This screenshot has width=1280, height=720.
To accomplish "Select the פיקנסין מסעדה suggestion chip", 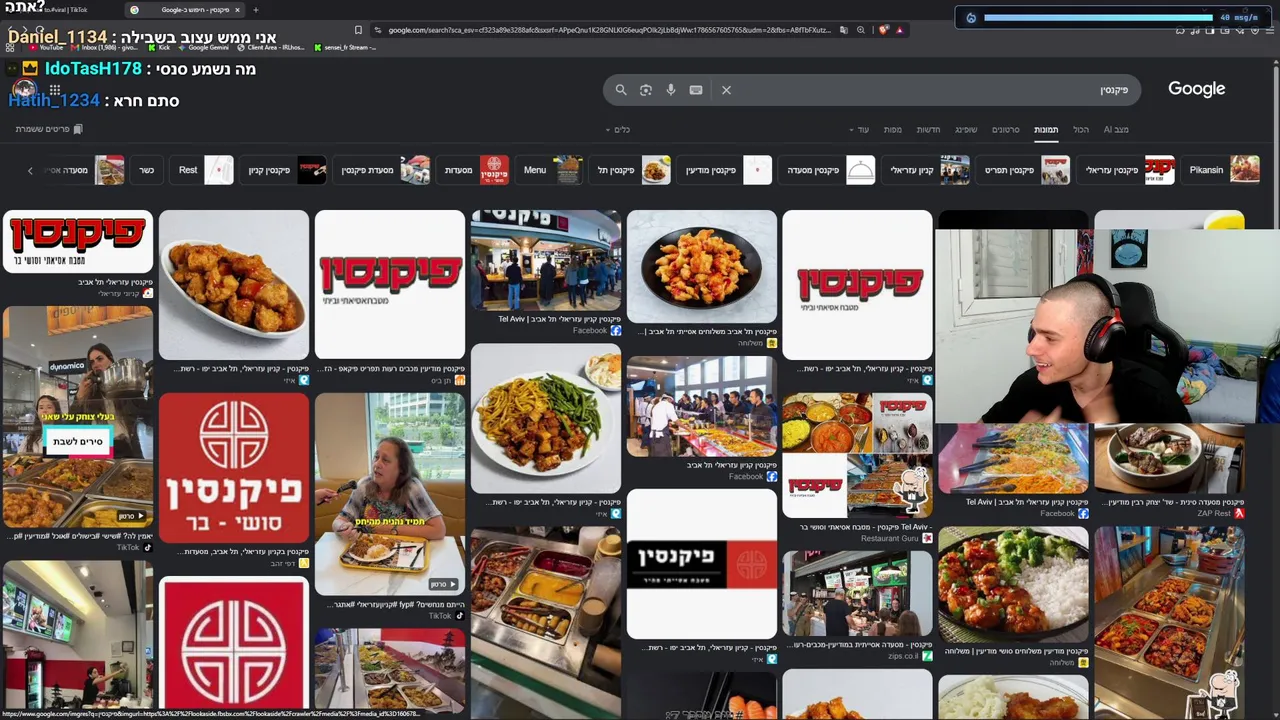I will (826, 170).
